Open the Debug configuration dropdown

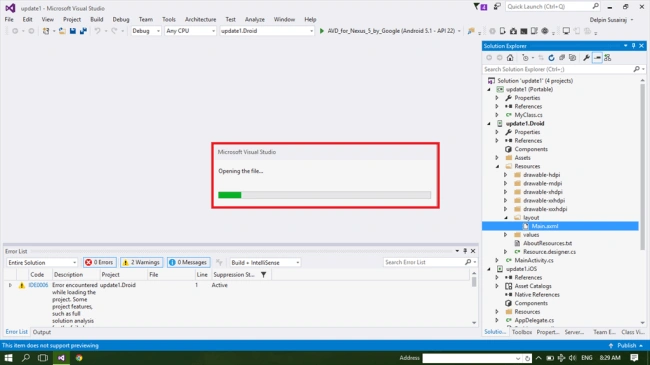pos(146,31)
